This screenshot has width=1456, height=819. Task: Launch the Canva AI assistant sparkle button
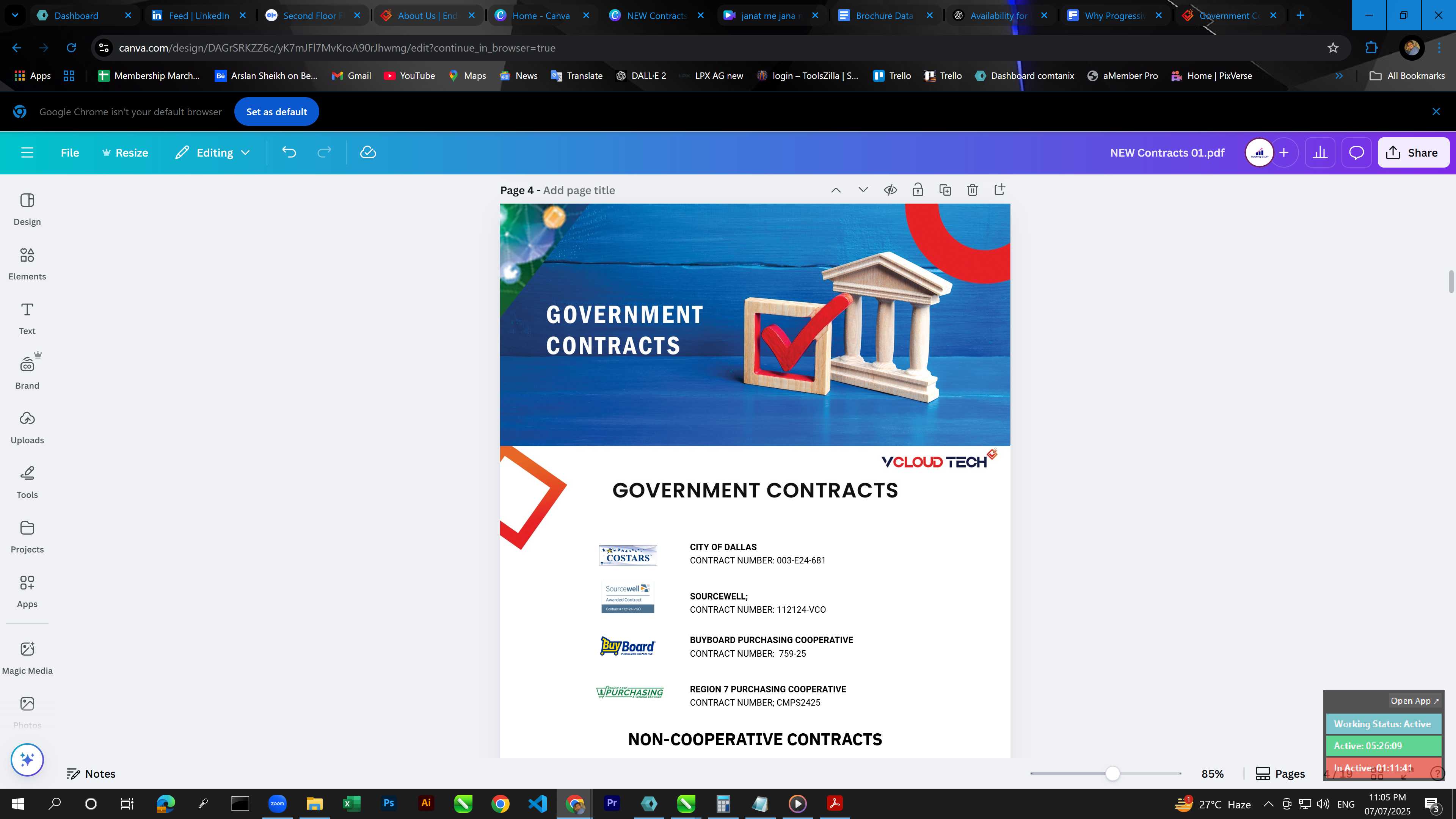point(27,759)
